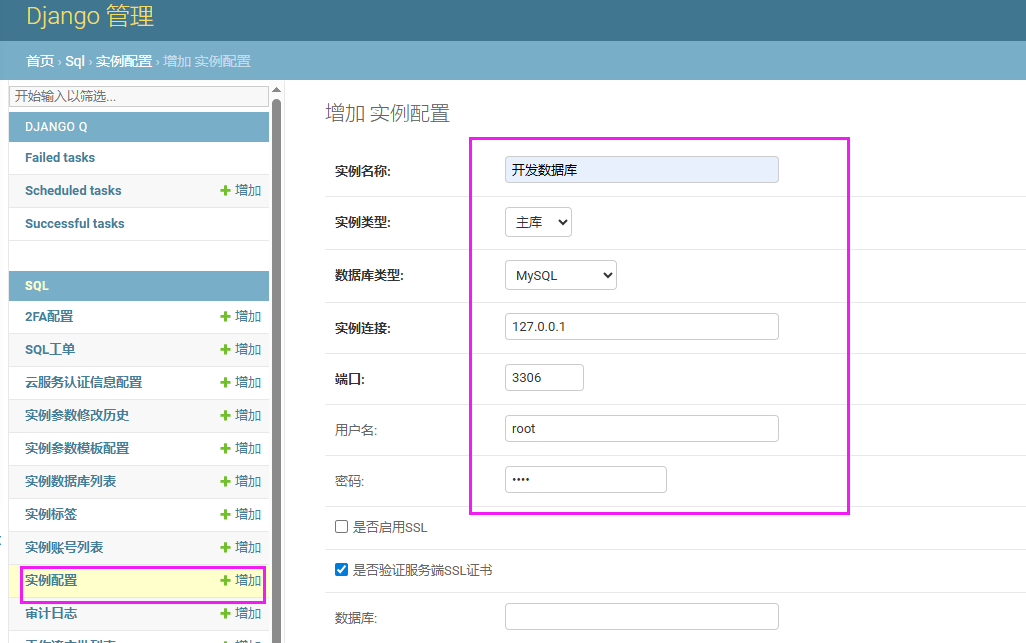Click the plus icon beside 审计日志
Image resolution: width=1026 pixels, height=643 pixels.
[225, 614]
